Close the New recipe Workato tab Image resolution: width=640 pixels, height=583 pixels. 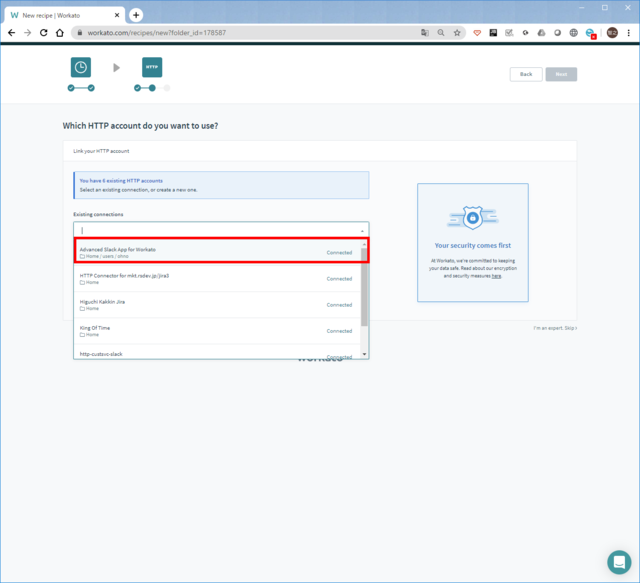click(x=117, y=15)
